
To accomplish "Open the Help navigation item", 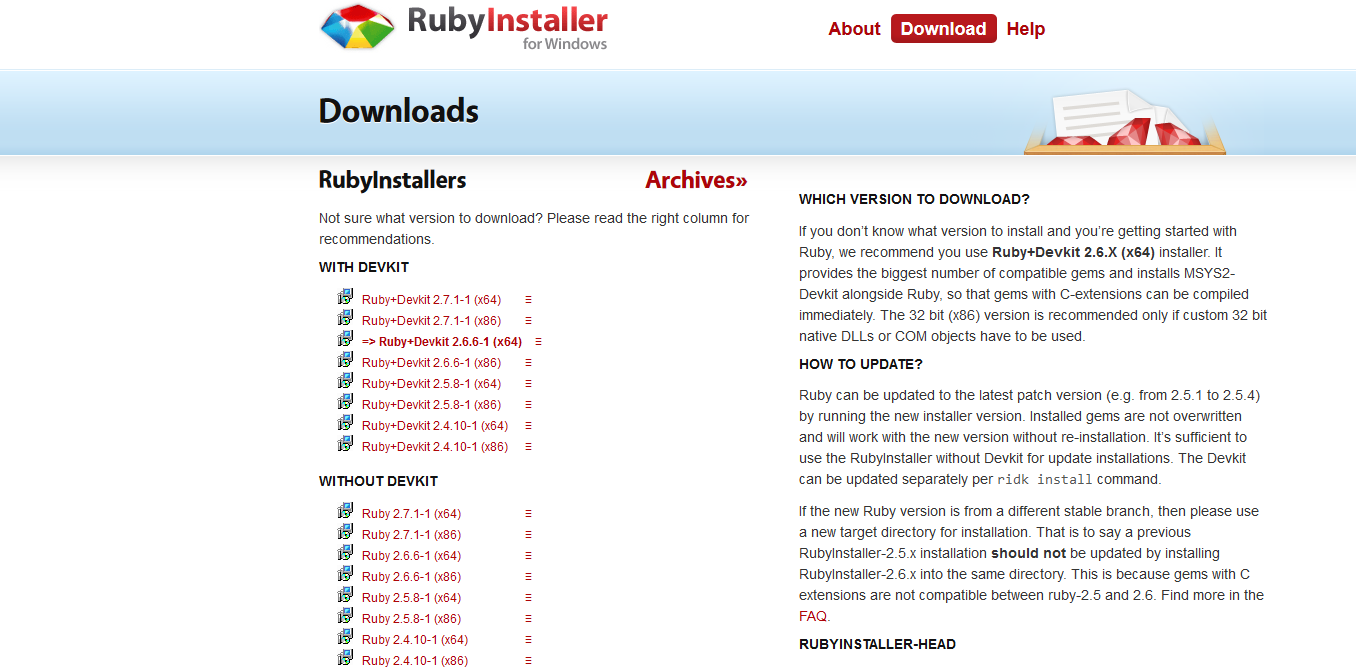I will (x=1026, y=29).
